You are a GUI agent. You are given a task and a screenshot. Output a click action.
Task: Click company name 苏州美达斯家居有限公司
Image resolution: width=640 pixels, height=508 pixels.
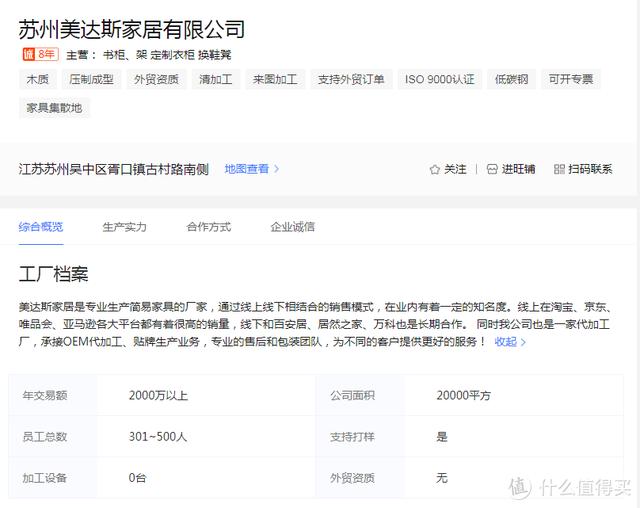point(131,28)
